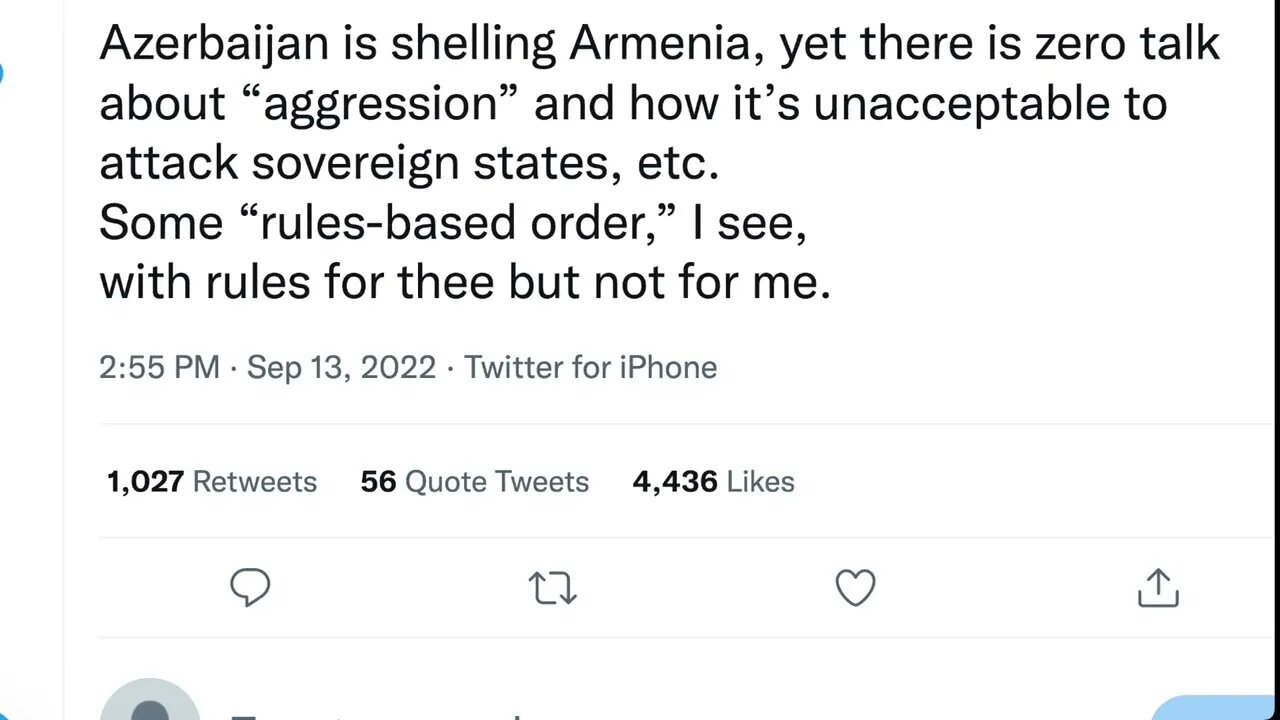Click the reply speech bubble icon
The image size is (1280, 720).
[x=250, y=588]
